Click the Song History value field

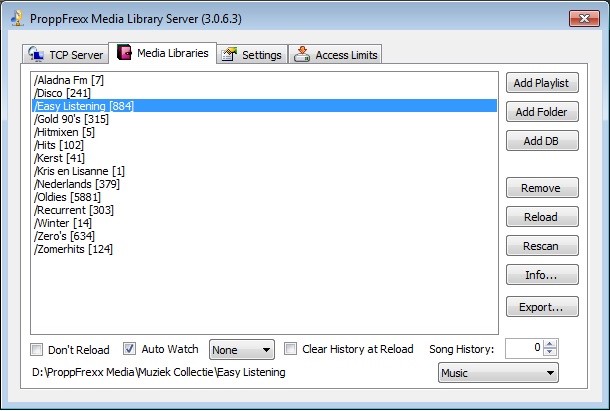pyautogui.click(x=525, y=348)
